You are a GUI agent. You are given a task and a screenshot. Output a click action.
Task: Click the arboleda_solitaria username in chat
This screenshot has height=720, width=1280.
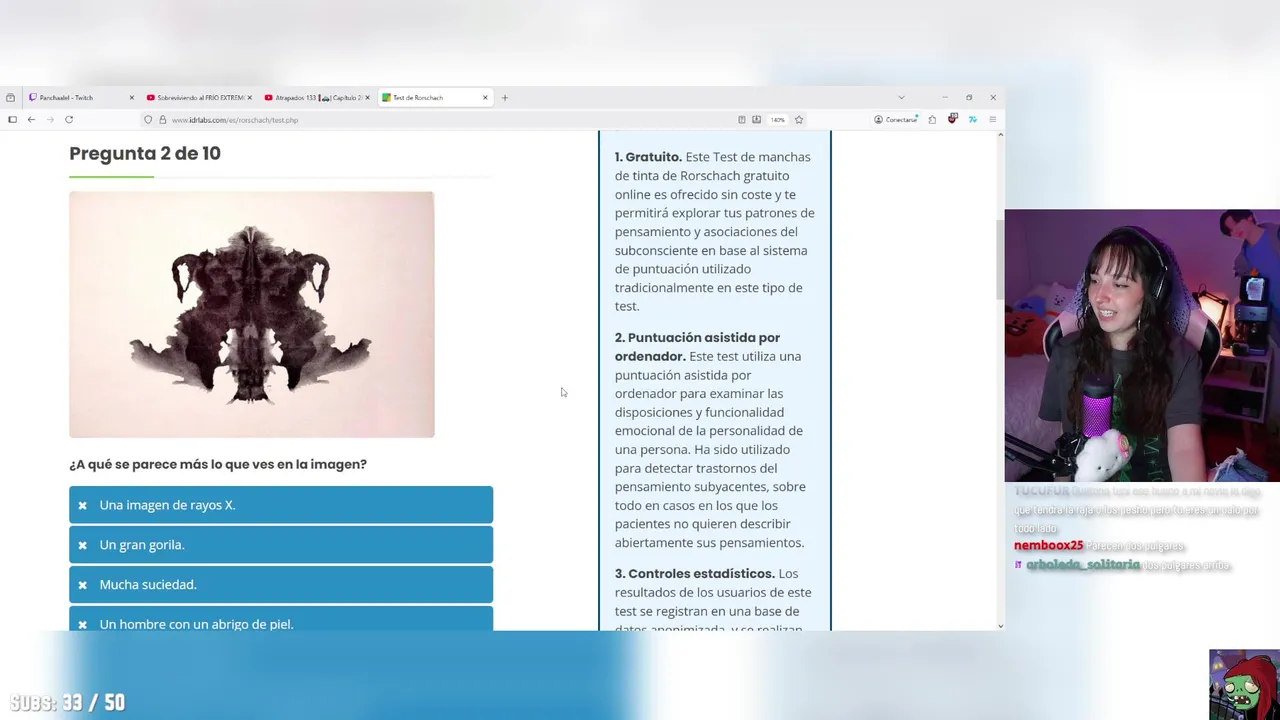[1083, 565]
